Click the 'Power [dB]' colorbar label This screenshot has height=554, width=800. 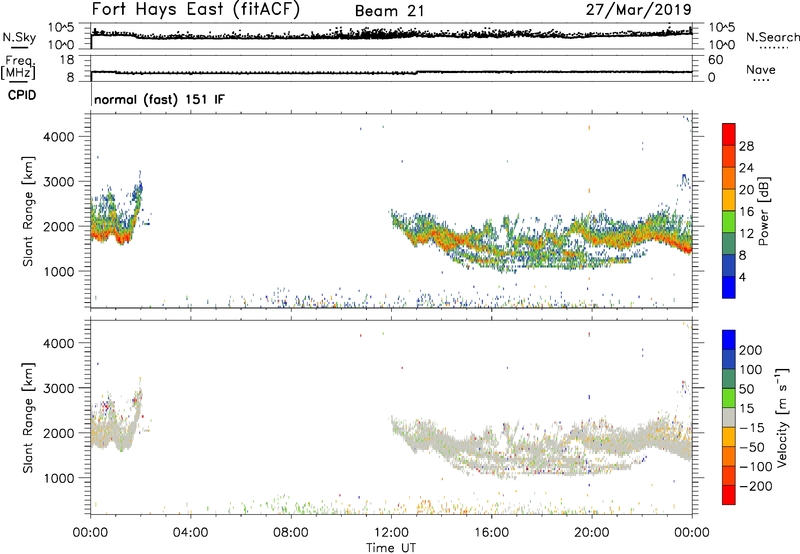coord(763,211)
